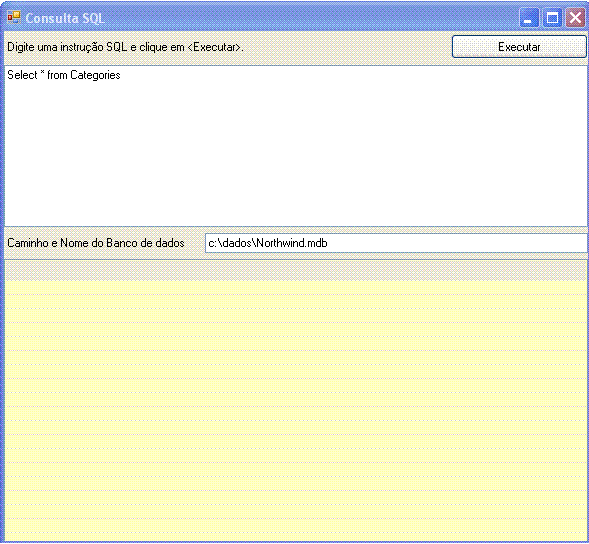Click the <Executar> text in the instruction label
This screenshot has width=589, height=544.
[214, 47]
